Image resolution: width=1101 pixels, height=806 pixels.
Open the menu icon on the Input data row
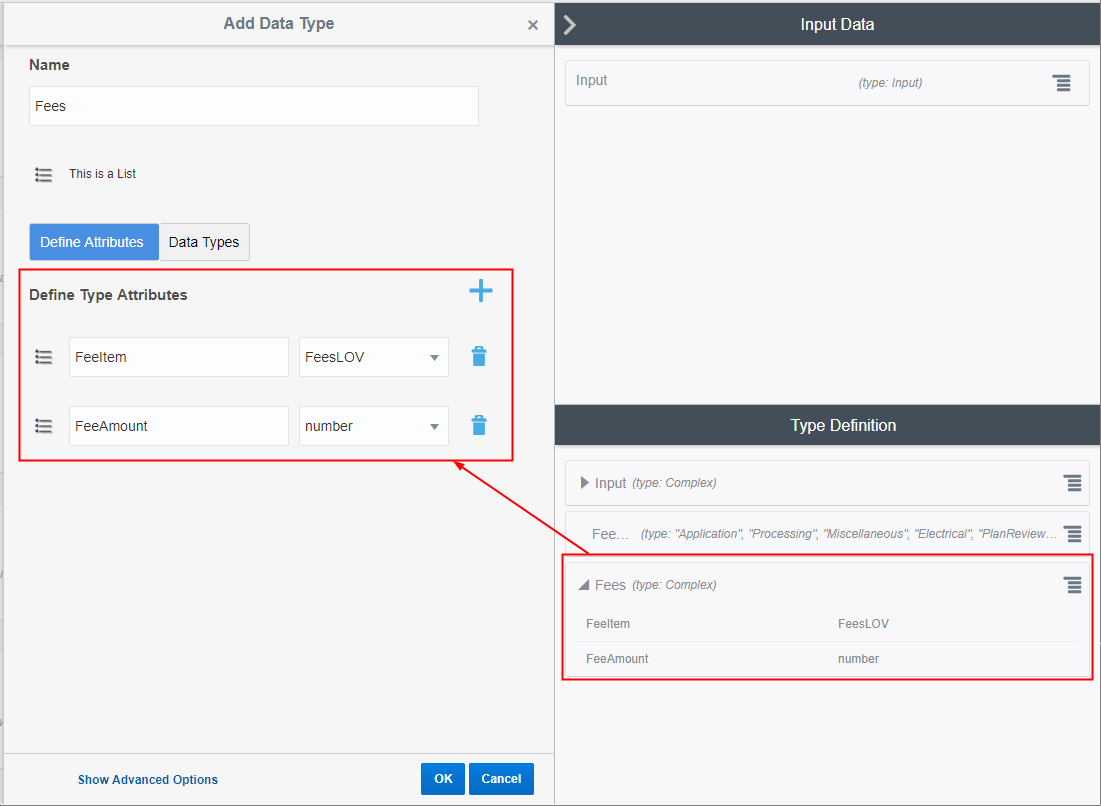1061,83
